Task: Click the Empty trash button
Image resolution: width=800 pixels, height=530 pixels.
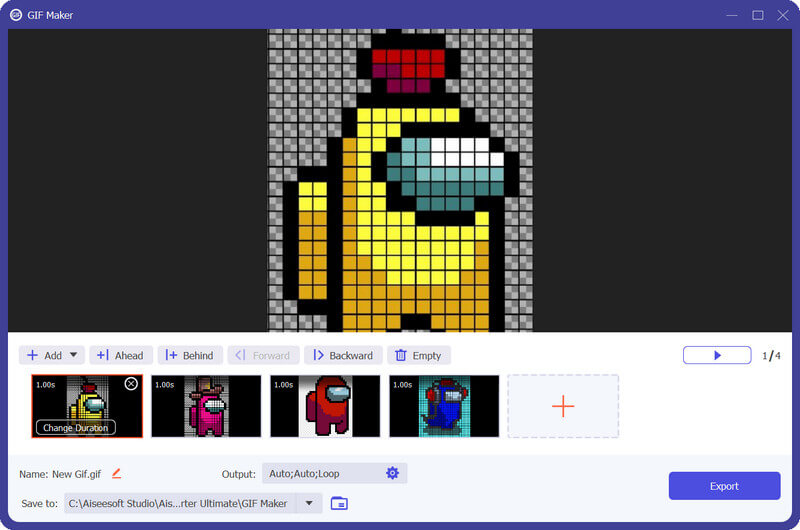Action: (419, 355)
